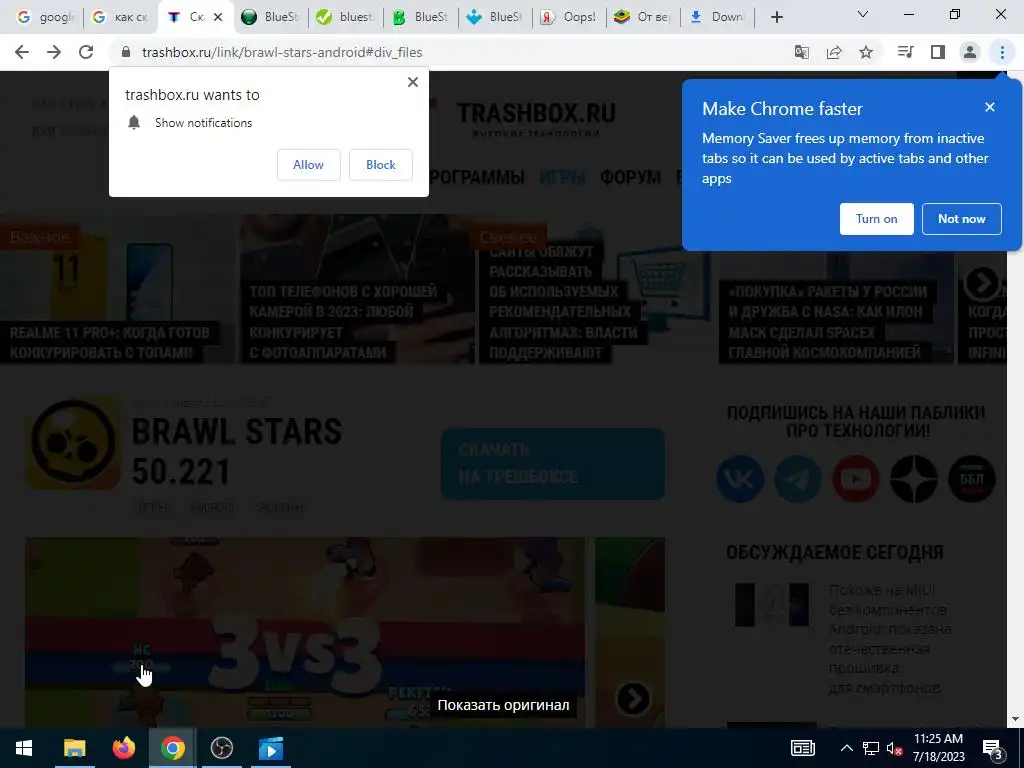Open the YouTube social icon
The width and height of the screenshot is (1024, 768).
coord(856,479)
